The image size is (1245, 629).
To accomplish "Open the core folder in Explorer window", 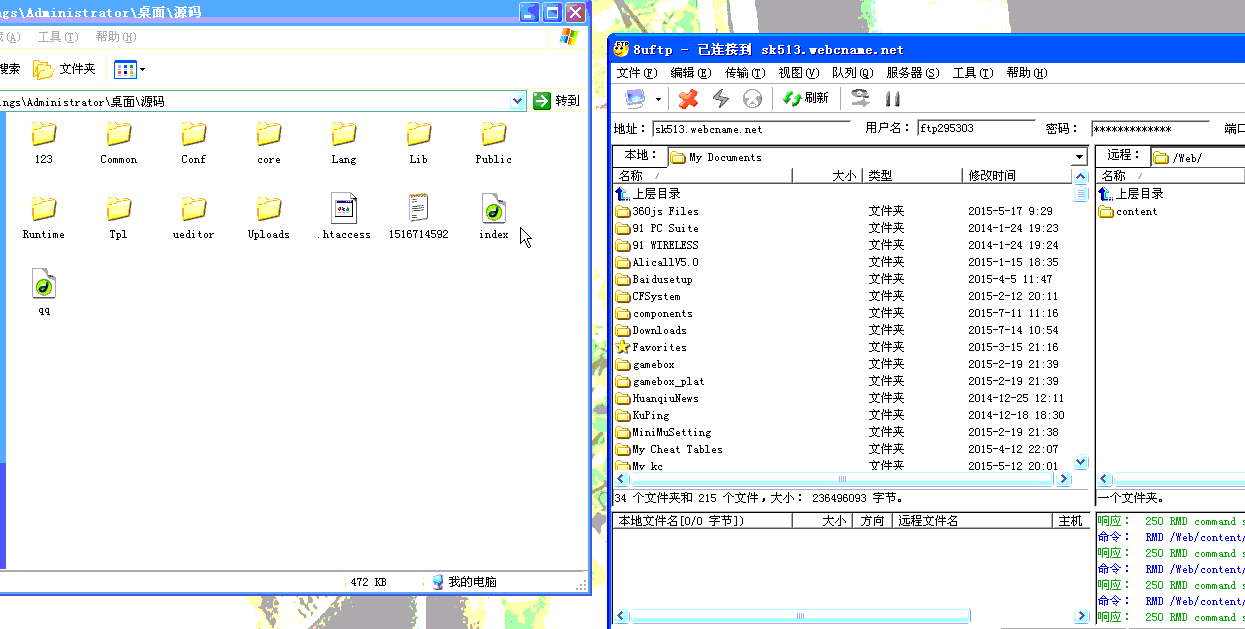I will [269, 143].
